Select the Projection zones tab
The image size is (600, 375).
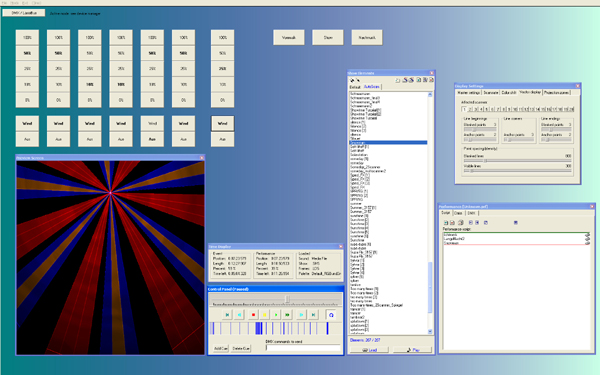pos(556,93)
